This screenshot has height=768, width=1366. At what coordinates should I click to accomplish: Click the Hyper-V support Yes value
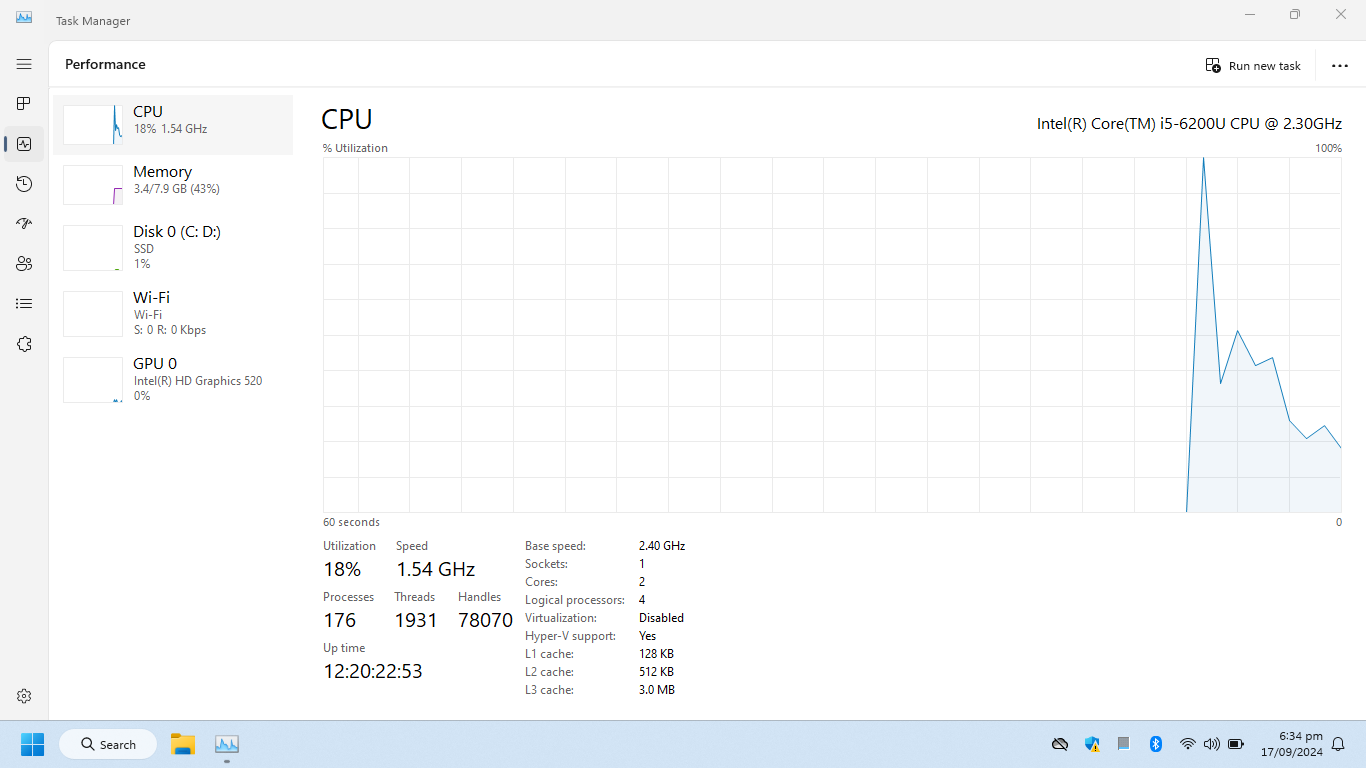[648, 636]
